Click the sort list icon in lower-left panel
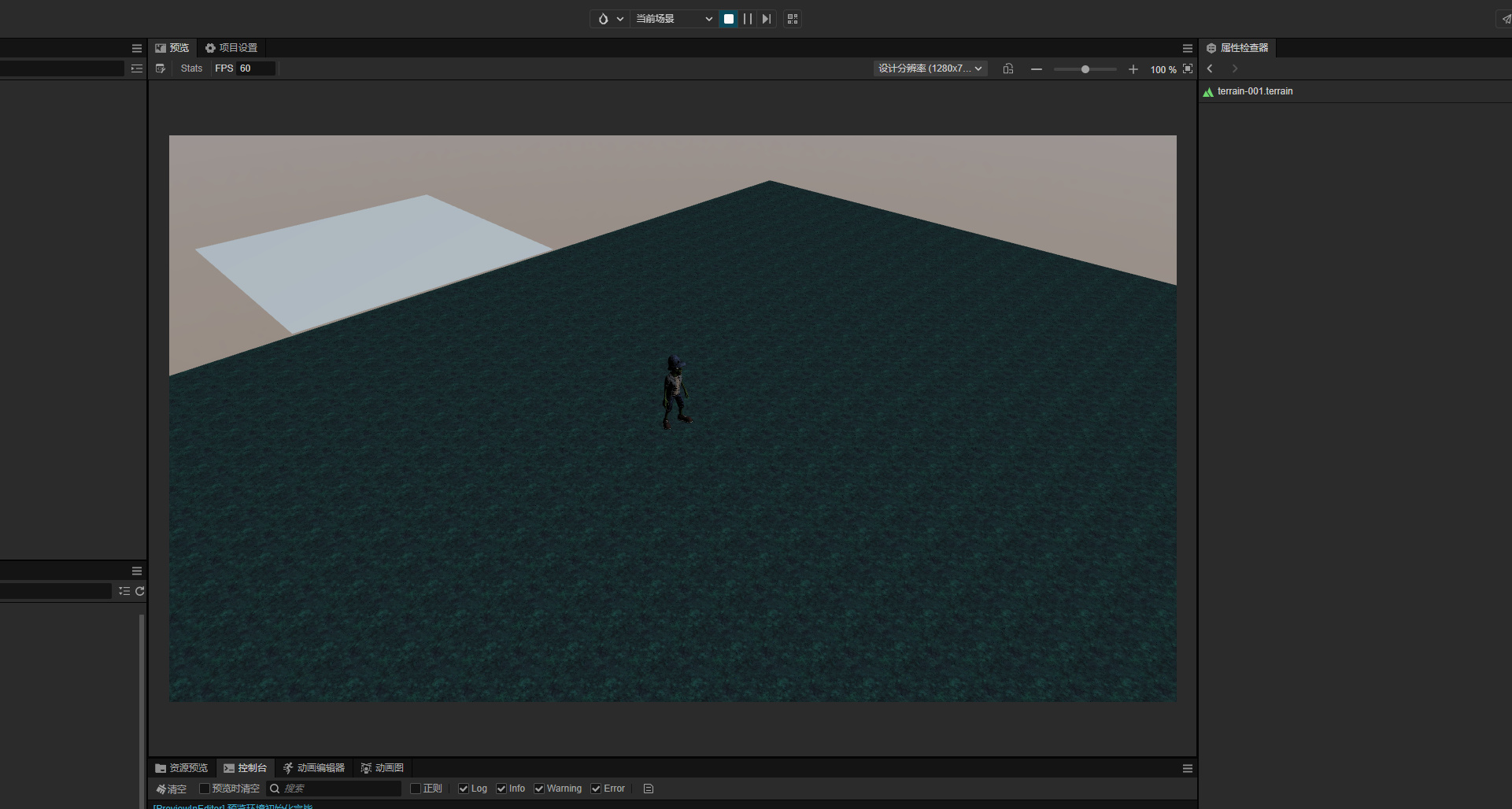The height and width of the screenshot is (809, 1512). (x=124, y=591)
